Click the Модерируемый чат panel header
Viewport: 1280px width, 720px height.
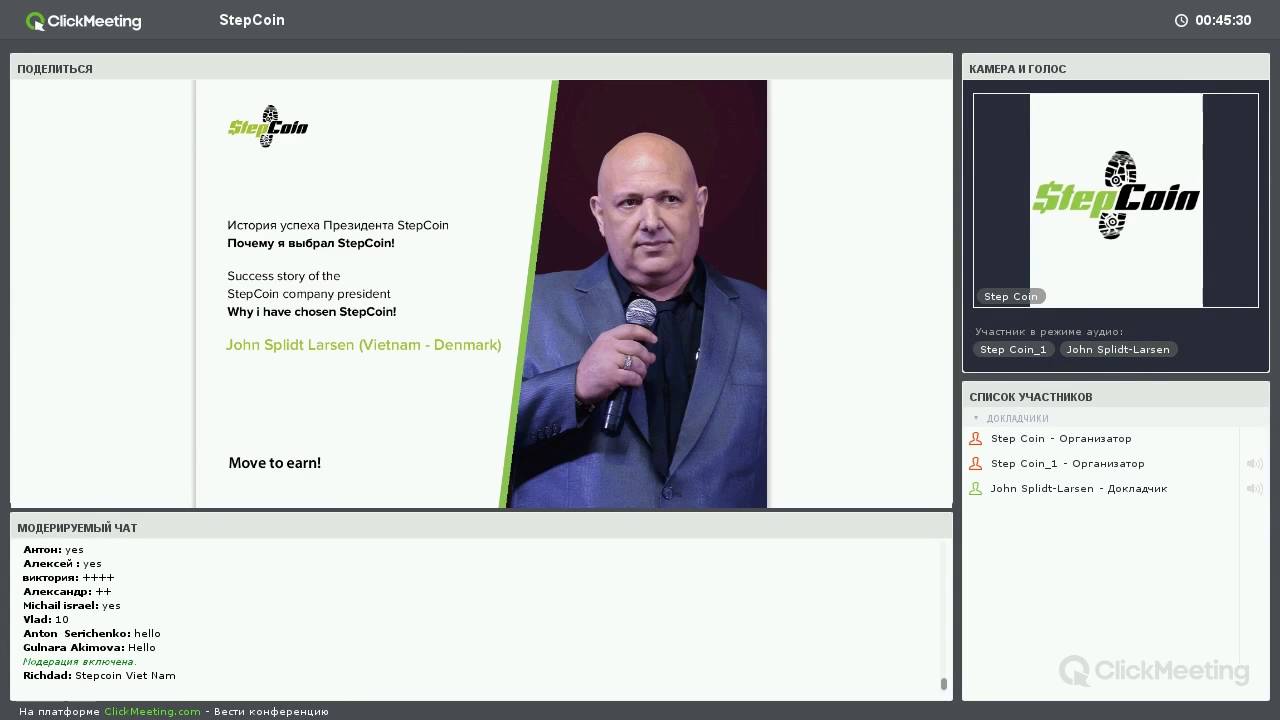point(481,527)
